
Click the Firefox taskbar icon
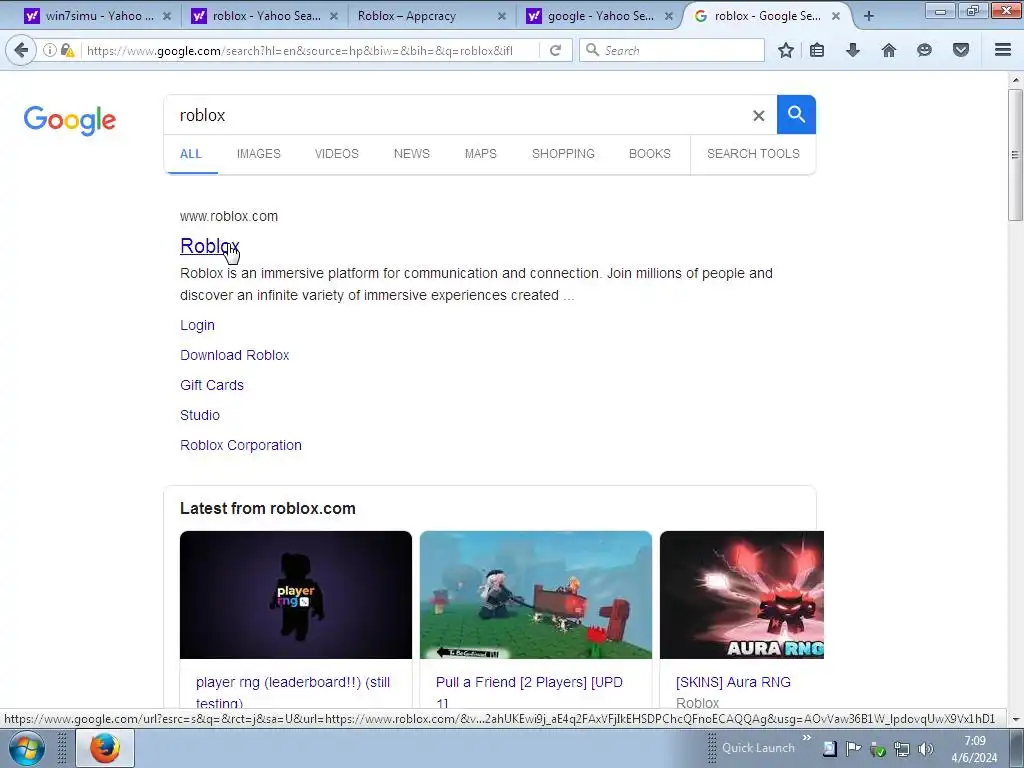(x=105, y=748)
